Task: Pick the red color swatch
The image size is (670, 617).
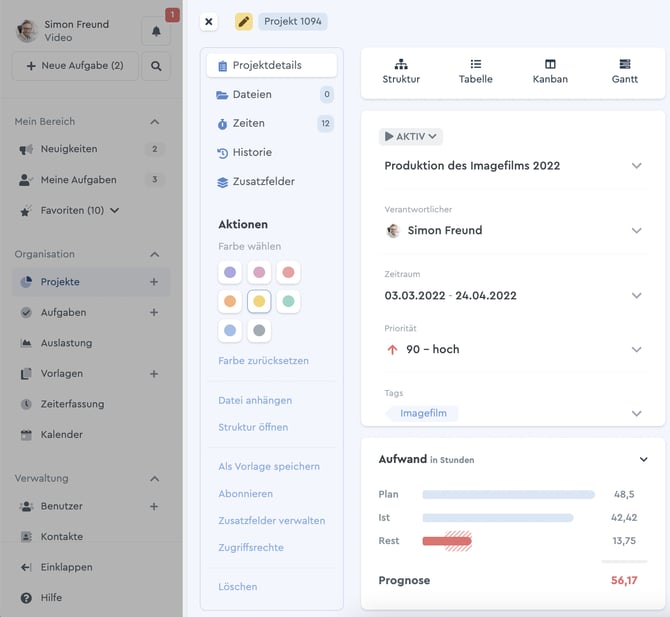Action: (288, 272)
